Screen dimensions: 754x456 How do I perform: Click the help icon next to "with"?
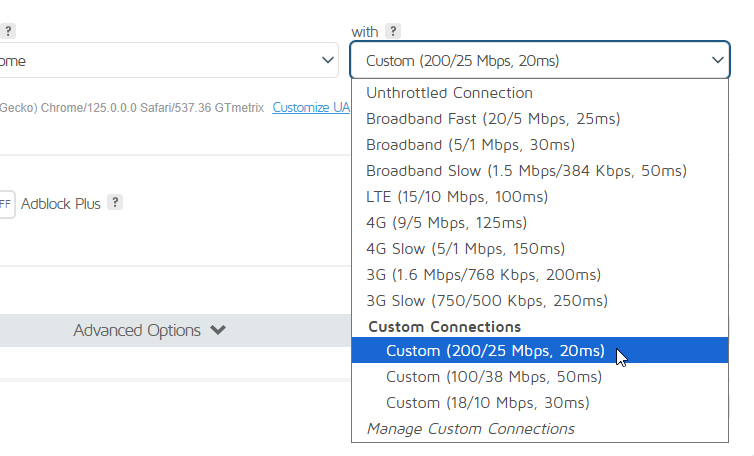point(394,31)
